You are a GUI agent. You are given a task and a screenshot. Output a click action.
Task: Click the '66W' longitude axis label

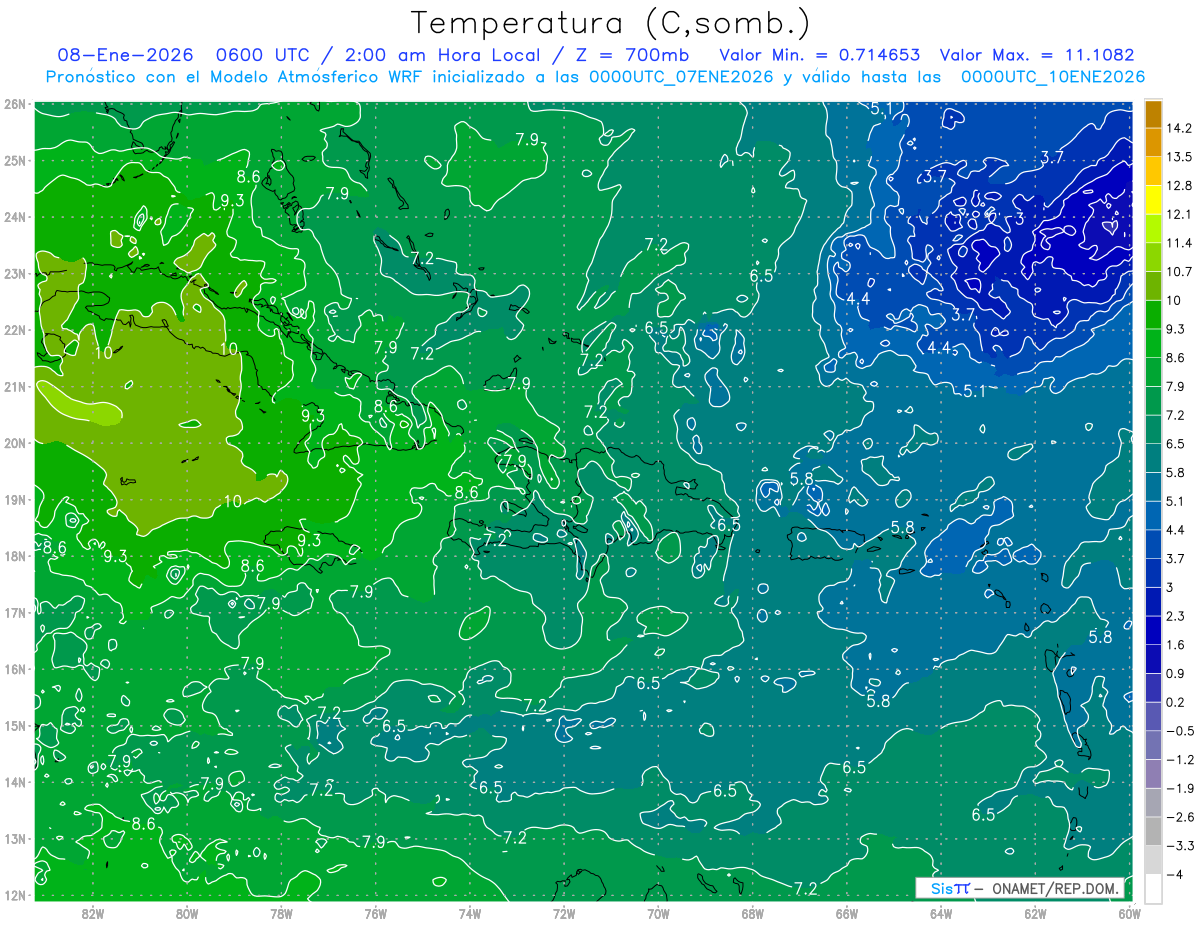pyautogui.click(x=847, y=913)
